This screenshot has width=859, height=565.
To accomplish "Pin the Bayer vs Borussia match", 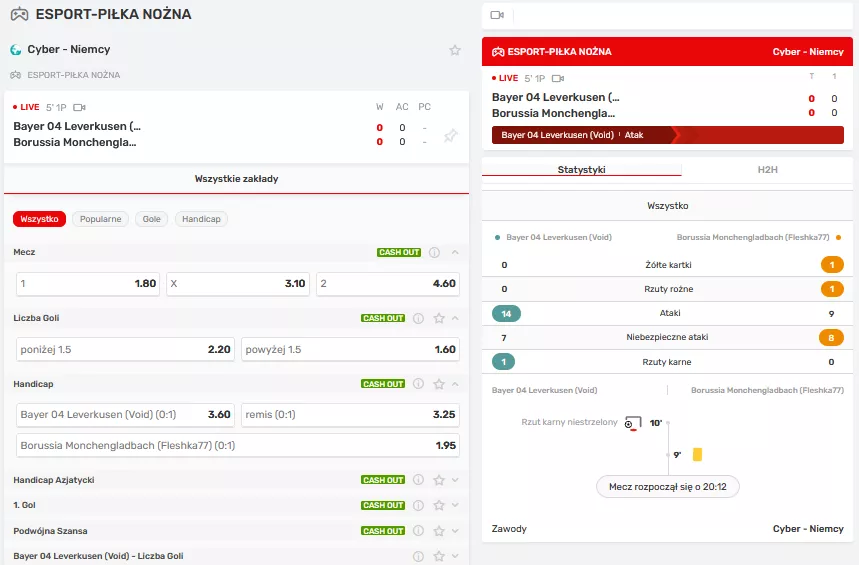I will tap(450, 135).
